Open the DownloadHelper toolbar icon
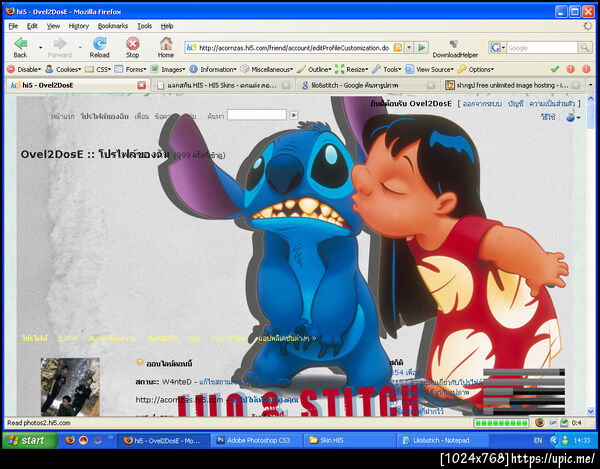 click(454, 44)
